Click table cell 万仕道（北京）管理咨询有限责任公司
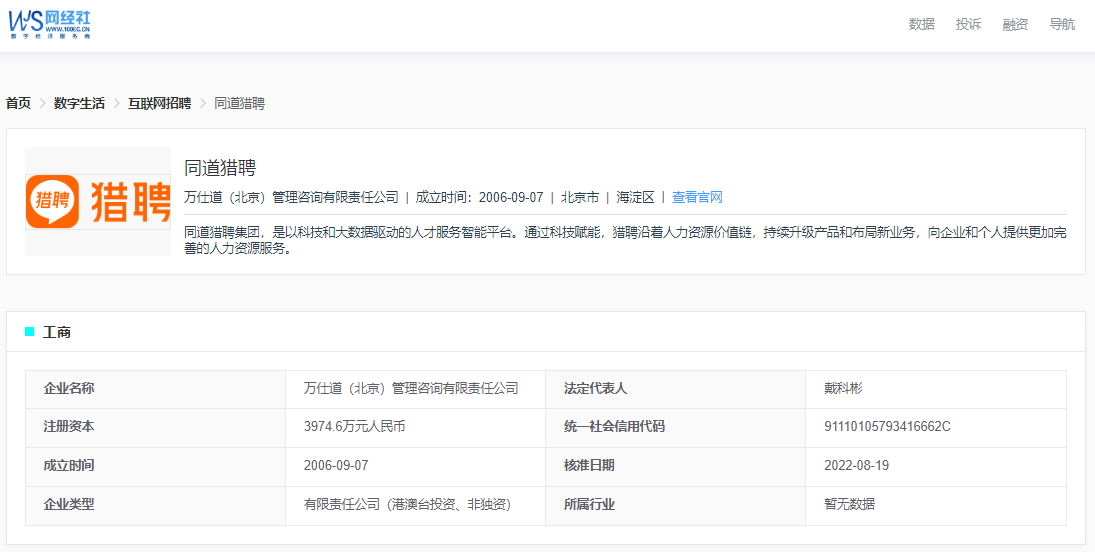Viewport: 1095px width, 552px height. 415,389
